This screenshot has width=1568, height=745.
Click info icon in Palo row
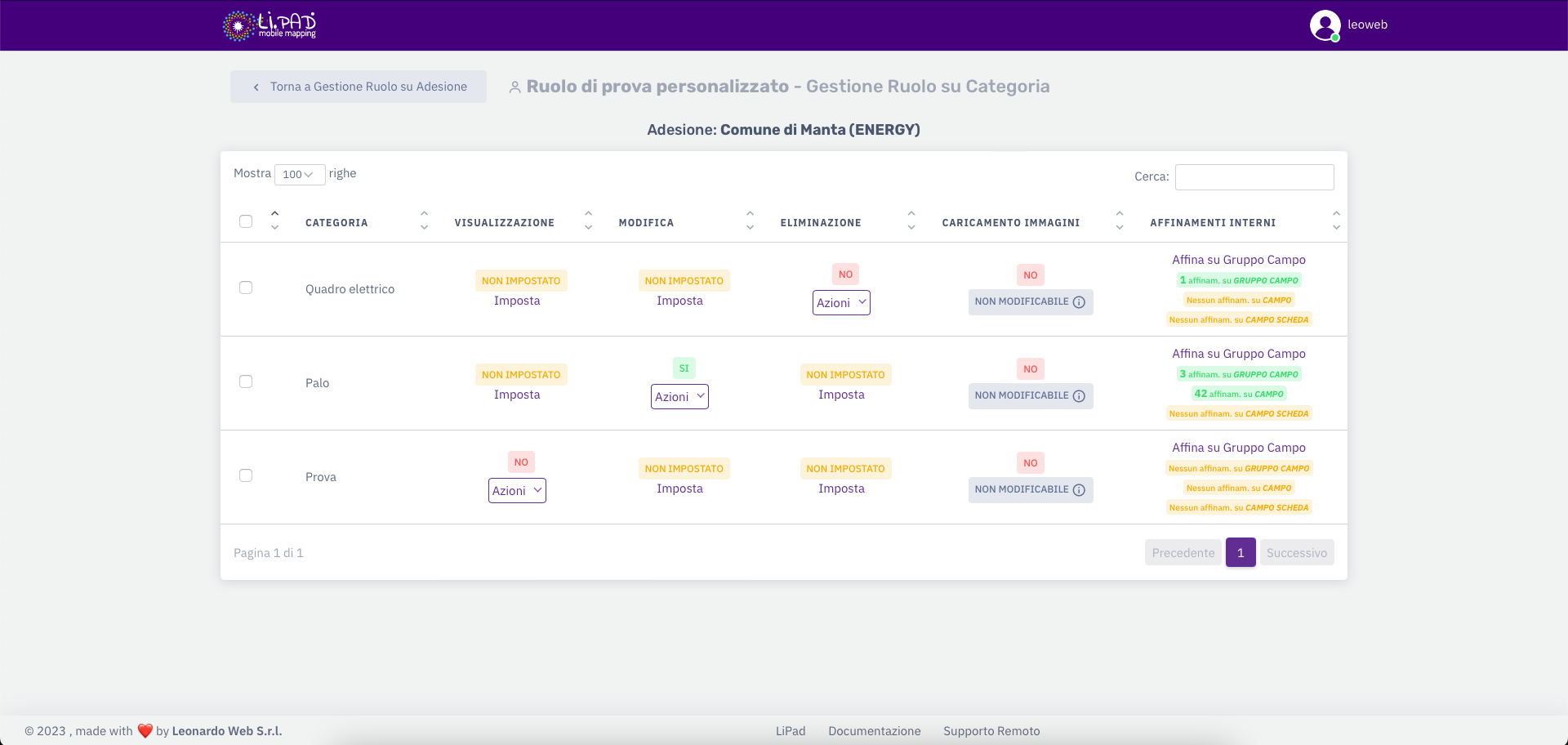1079,396
